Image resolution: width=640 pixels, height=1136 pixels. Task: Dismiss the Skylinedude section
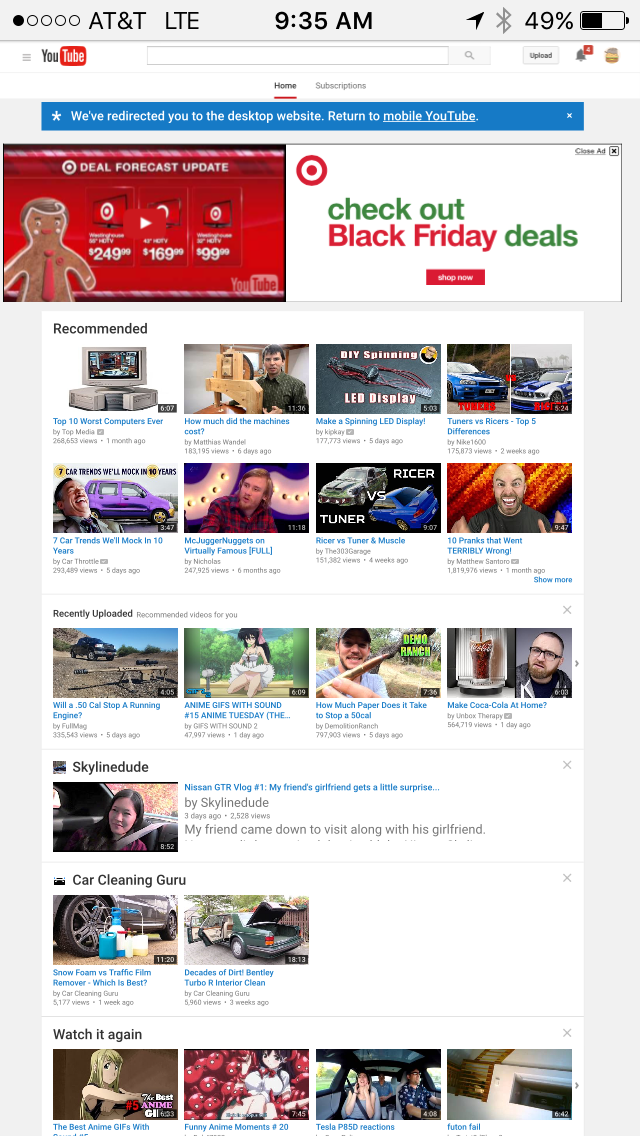(x=568, y=764)
